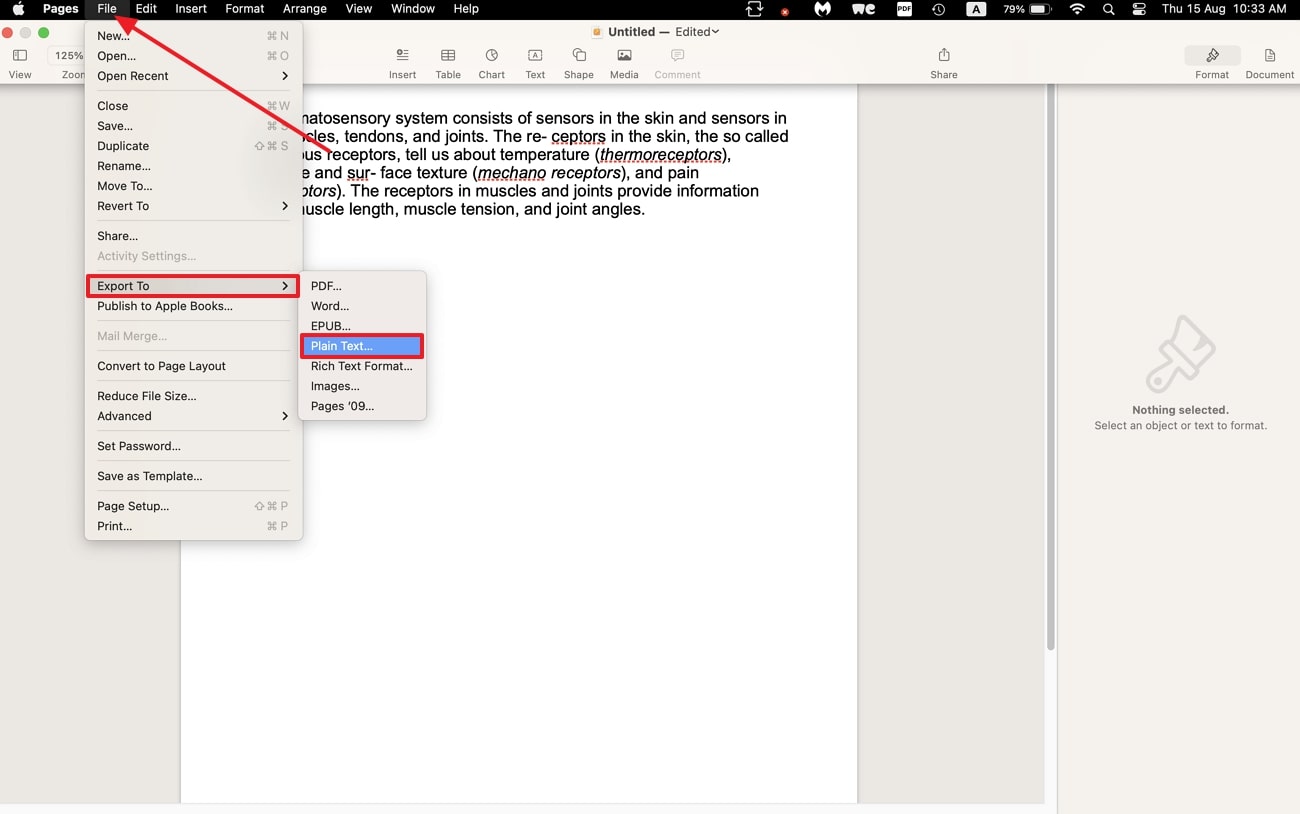Export document as Pages '09...
Image resolution: width=1300 pixels, height=814 pixels.
[x=362, y=406]
